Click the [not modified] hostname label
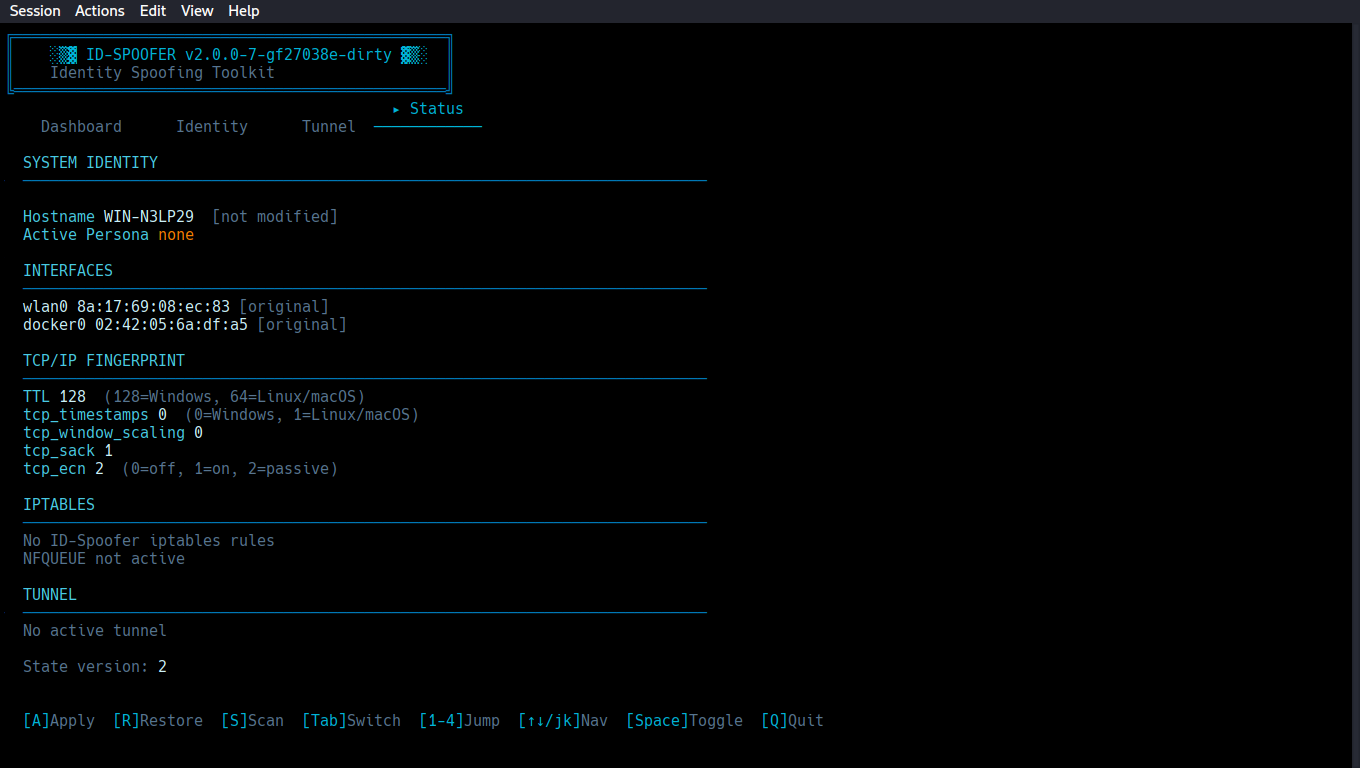The image size is (1360, 768). [x=275, y=217]
